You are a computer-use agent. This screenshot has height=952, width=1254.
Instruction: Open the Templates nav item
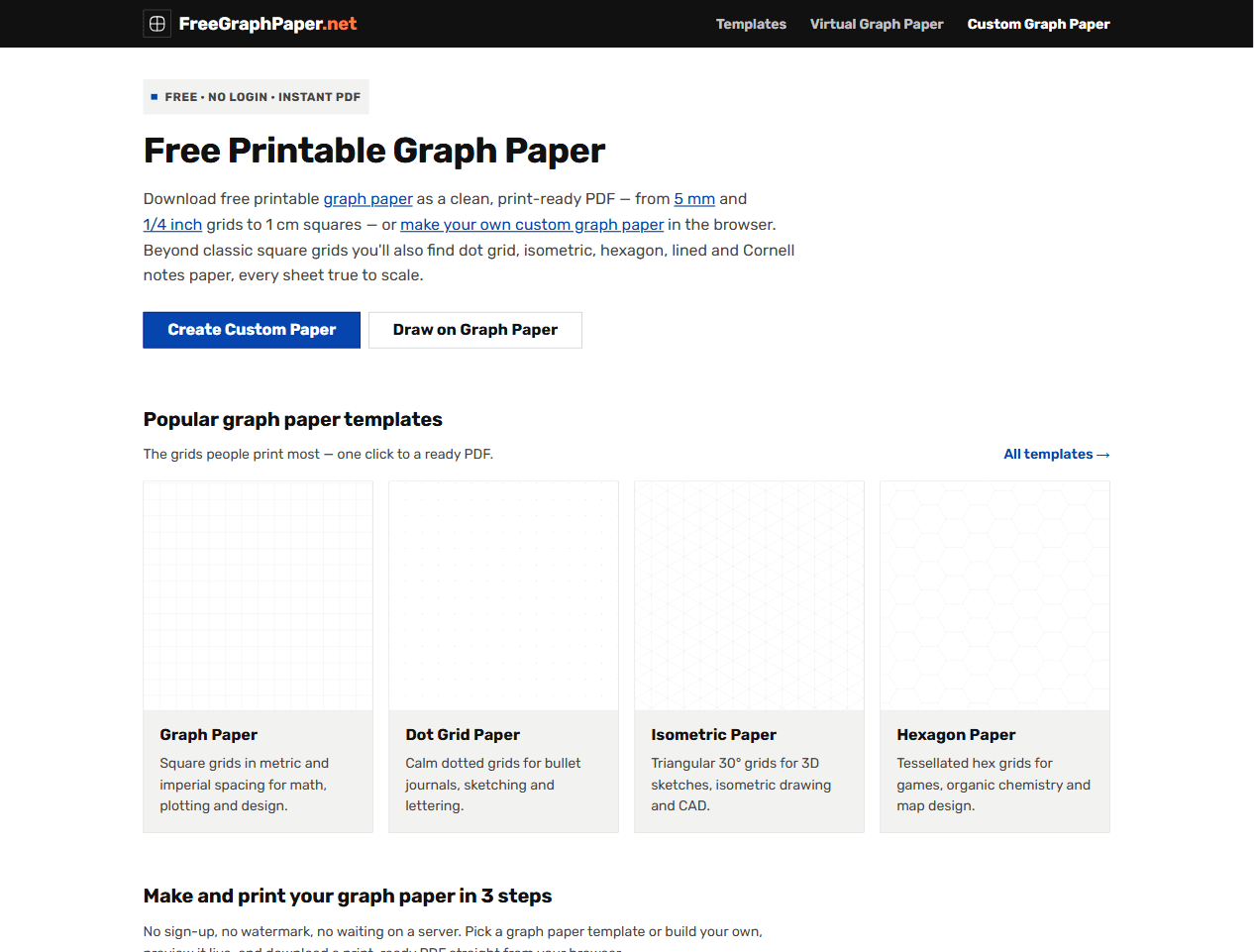click(x=751, y=24)
